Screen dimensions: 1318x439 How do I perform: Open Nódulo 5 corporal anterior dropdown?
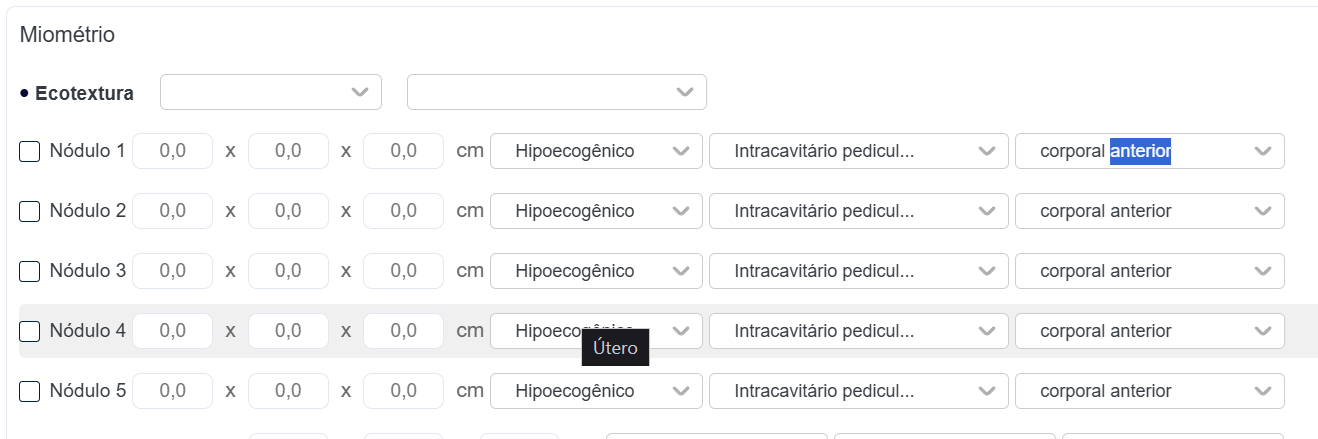[x=1149, y=391]
